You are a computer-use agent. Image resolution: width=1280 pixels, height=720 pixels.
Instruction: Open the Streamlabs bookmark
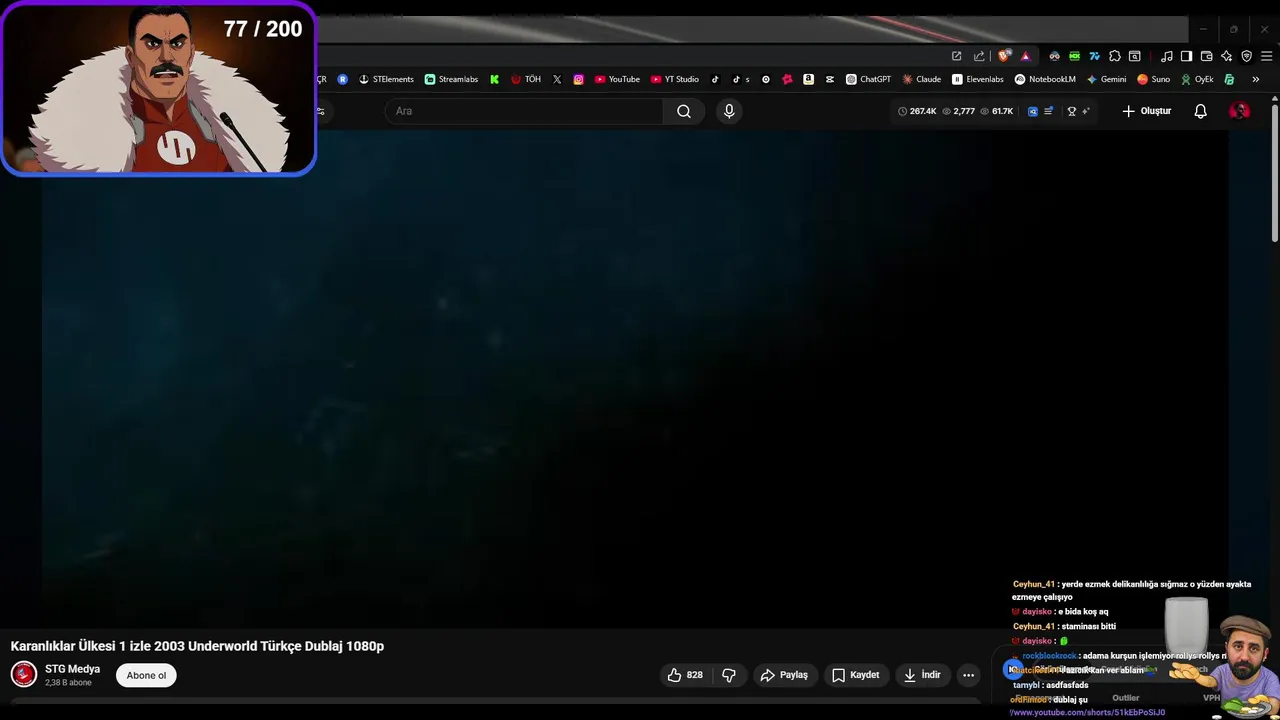tap(451, 79)
